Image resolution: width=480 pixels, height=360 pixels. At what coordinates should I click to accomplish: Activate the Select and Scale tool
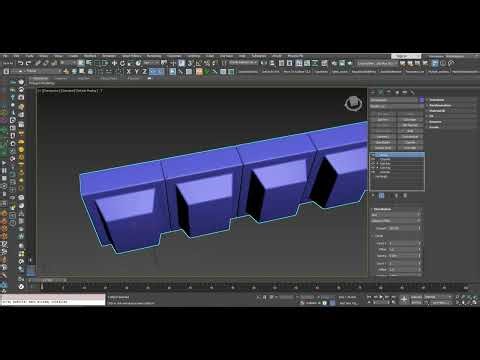tap(130, 63)
